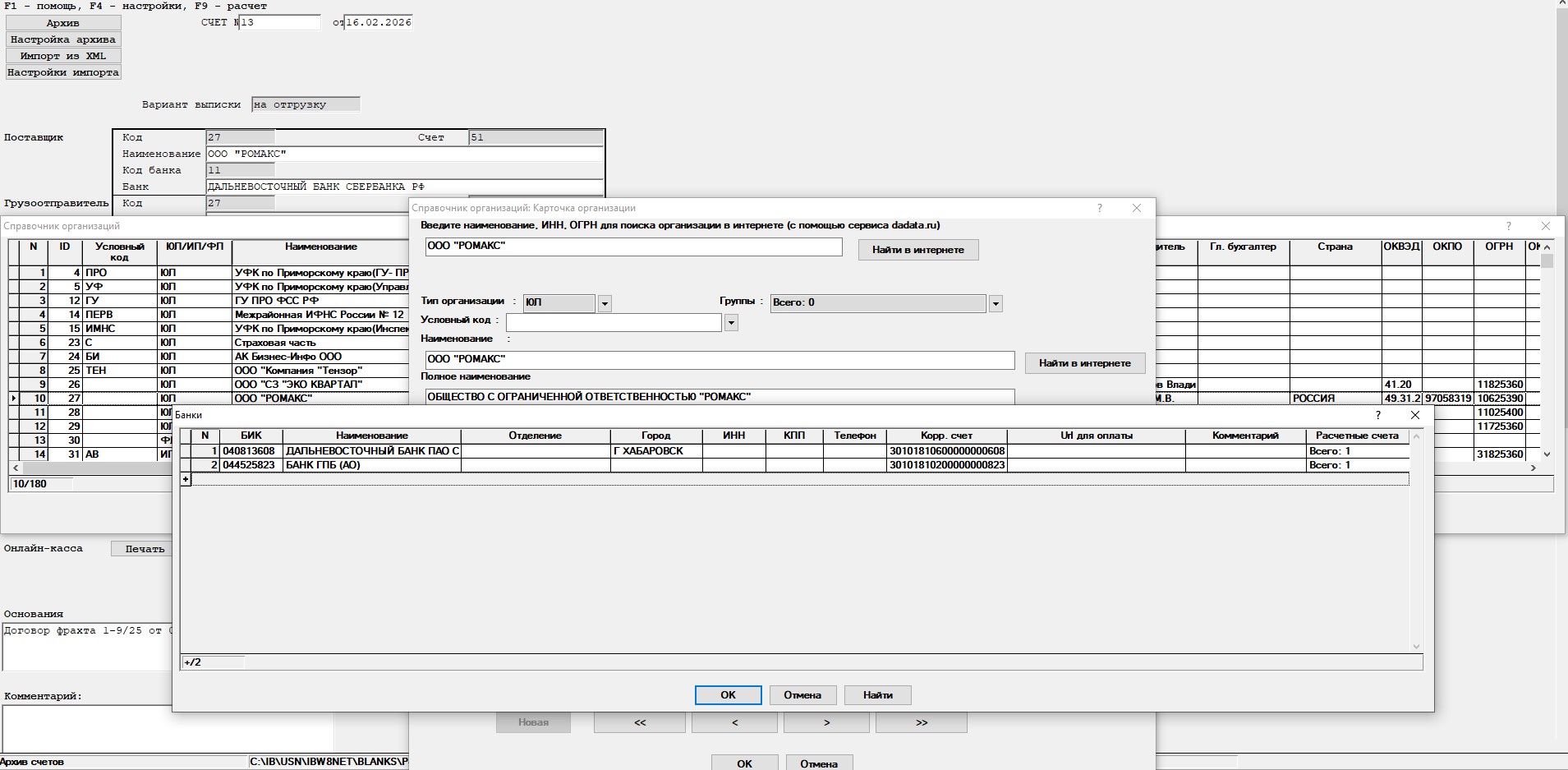The height and width of the screenshot is (770, 1568).
Task: Click Импорт из XML button
Action: pyautogui.click(x=63, y=56)
